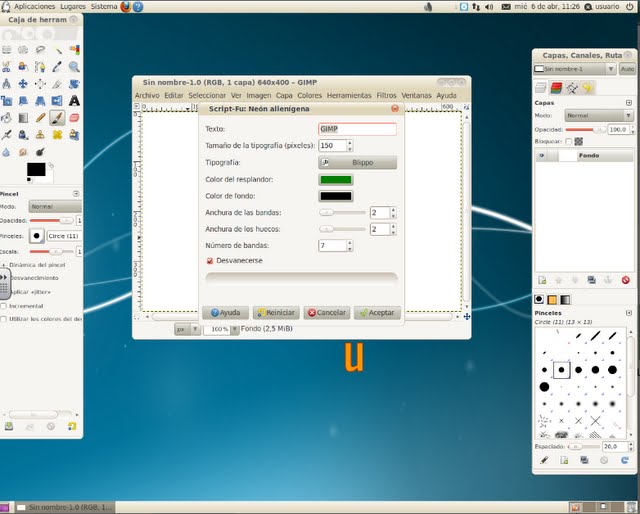Select the Airbrush tool
The image size is (640, 514).
point(6,135)
